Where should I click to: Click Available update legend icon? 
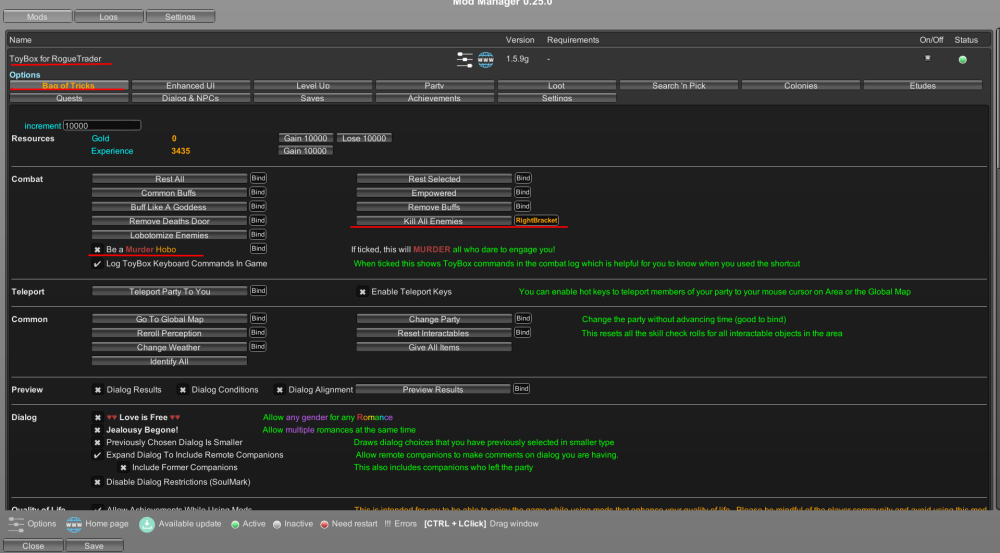pos(147,524)
